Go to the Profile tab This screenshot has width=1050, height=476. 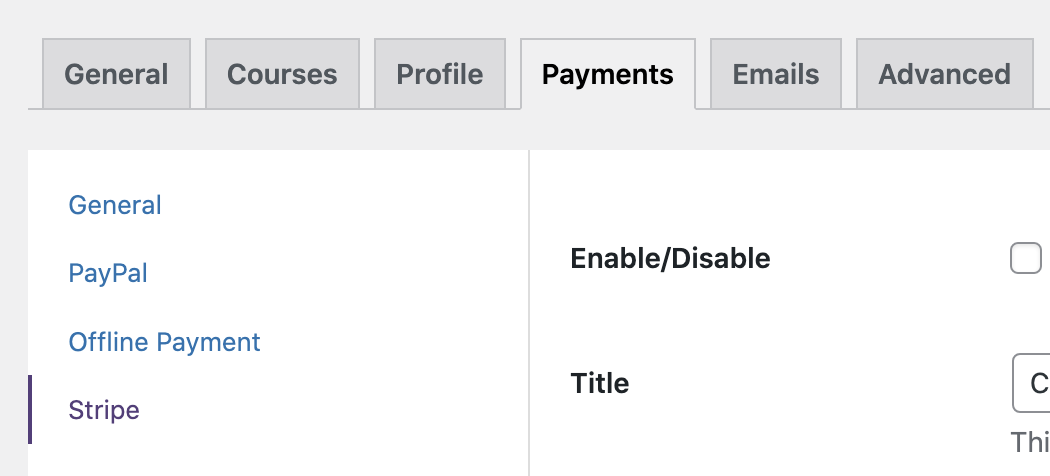click(440, 74)
